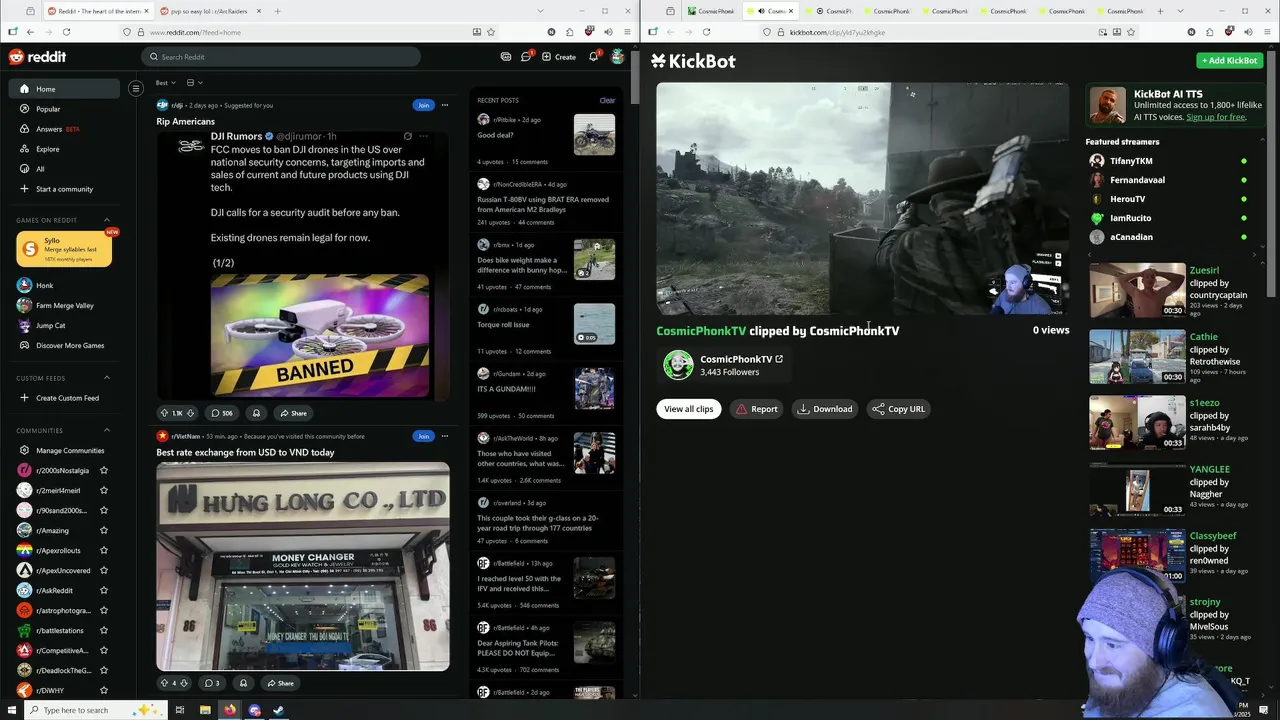The height and width of the screenshot is (720, 1280).
Task: Open overflow menu on r/VietNam post
Action: (445, 436)
